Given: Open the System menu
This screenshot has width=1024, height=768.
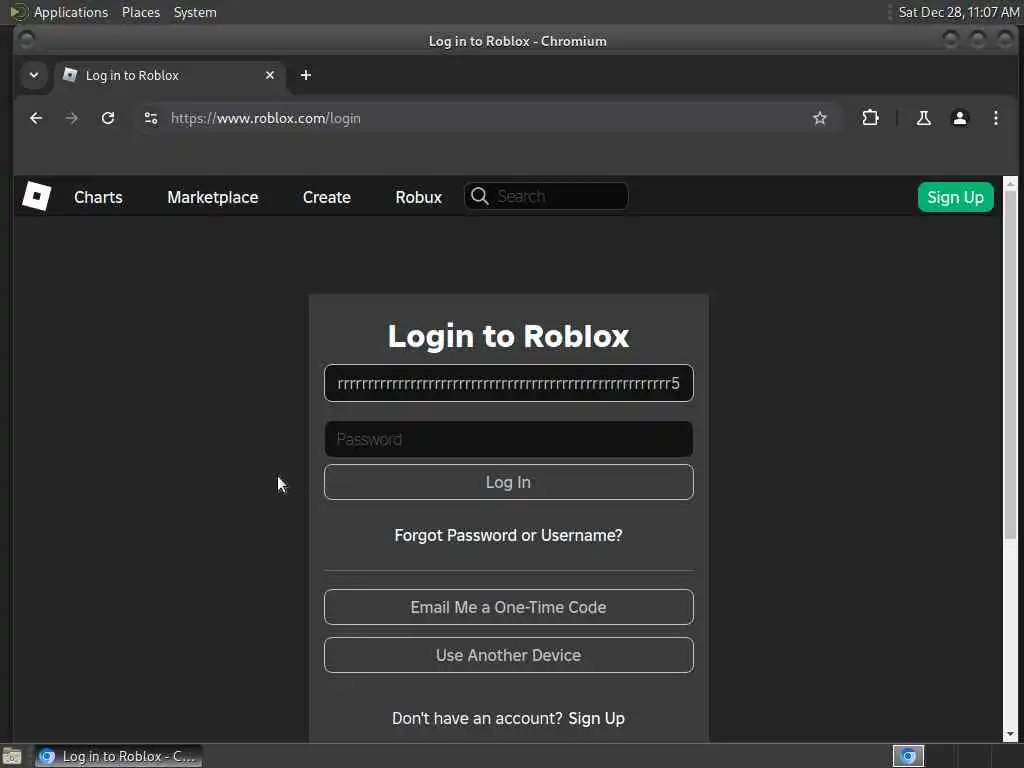Looking at the screenshot, I should click(195, 12).
